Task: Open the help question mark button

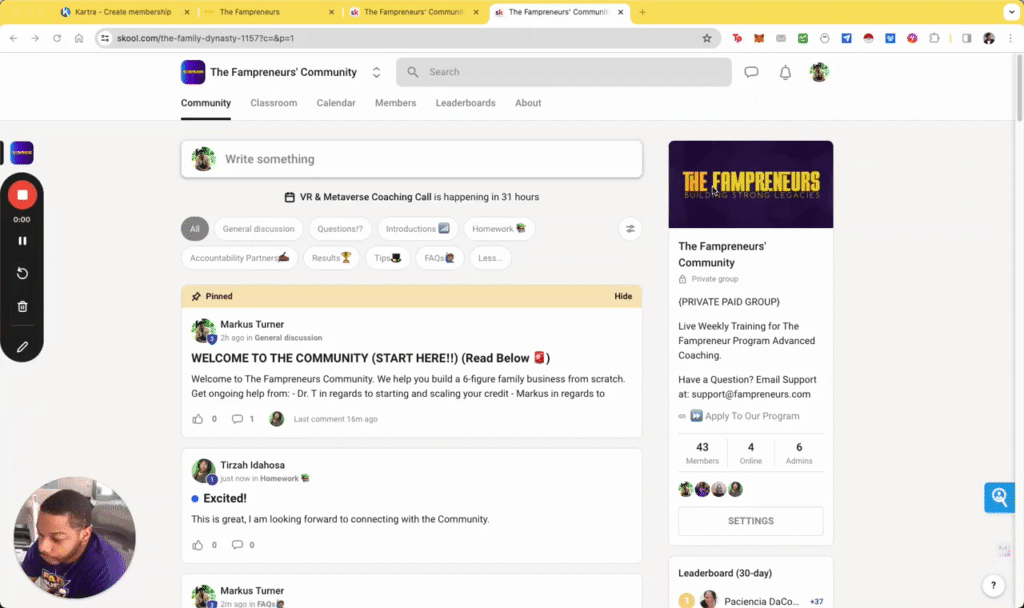Action: (993, 585)
